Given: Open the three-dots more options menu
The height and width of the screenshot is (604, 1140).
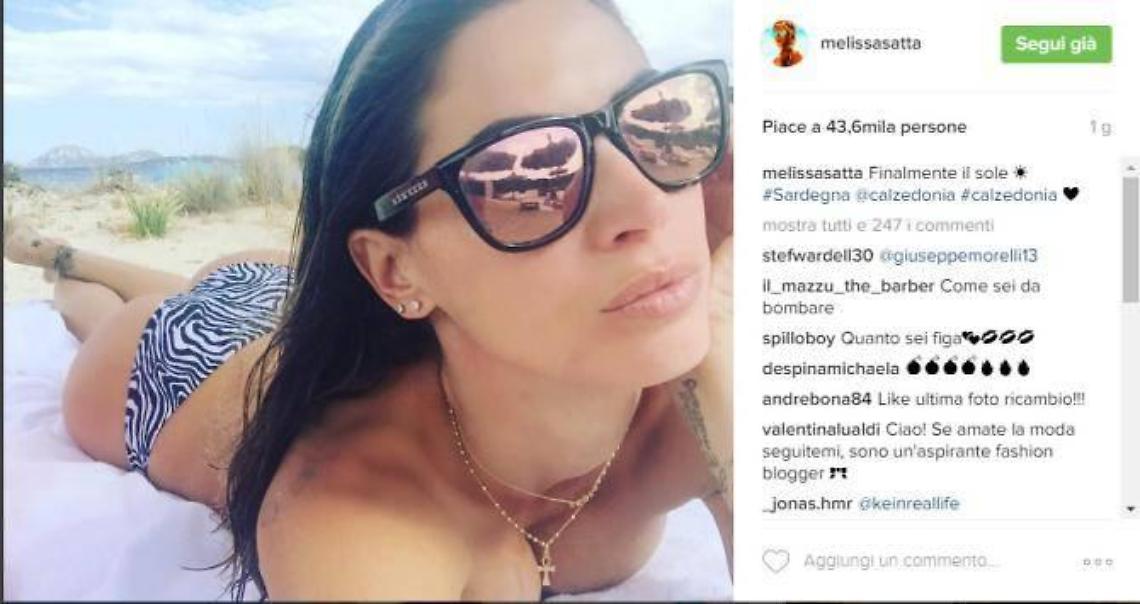Looking at the screenshot, I should pos(1097,562).
